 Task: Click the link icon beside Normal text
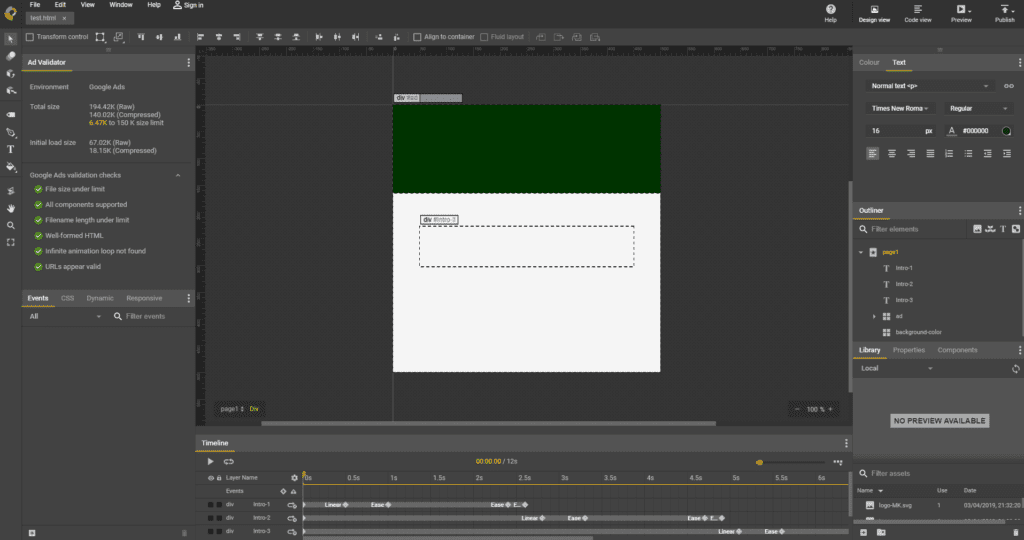1008,86
